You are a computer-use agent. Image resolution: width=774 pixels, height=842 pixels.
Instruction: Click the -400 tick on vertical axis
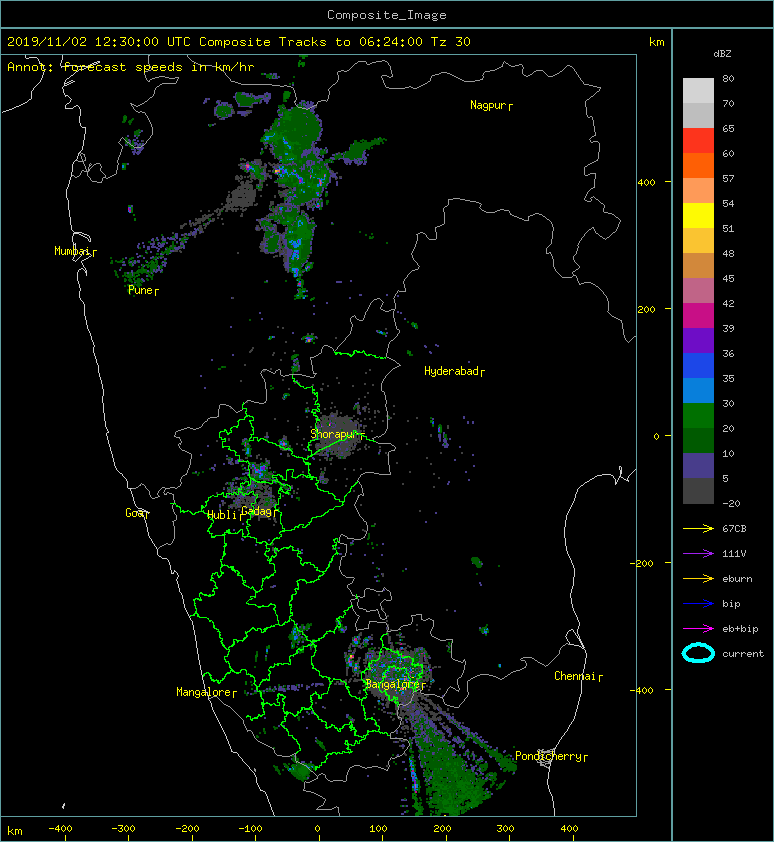[x=642, y=690]
